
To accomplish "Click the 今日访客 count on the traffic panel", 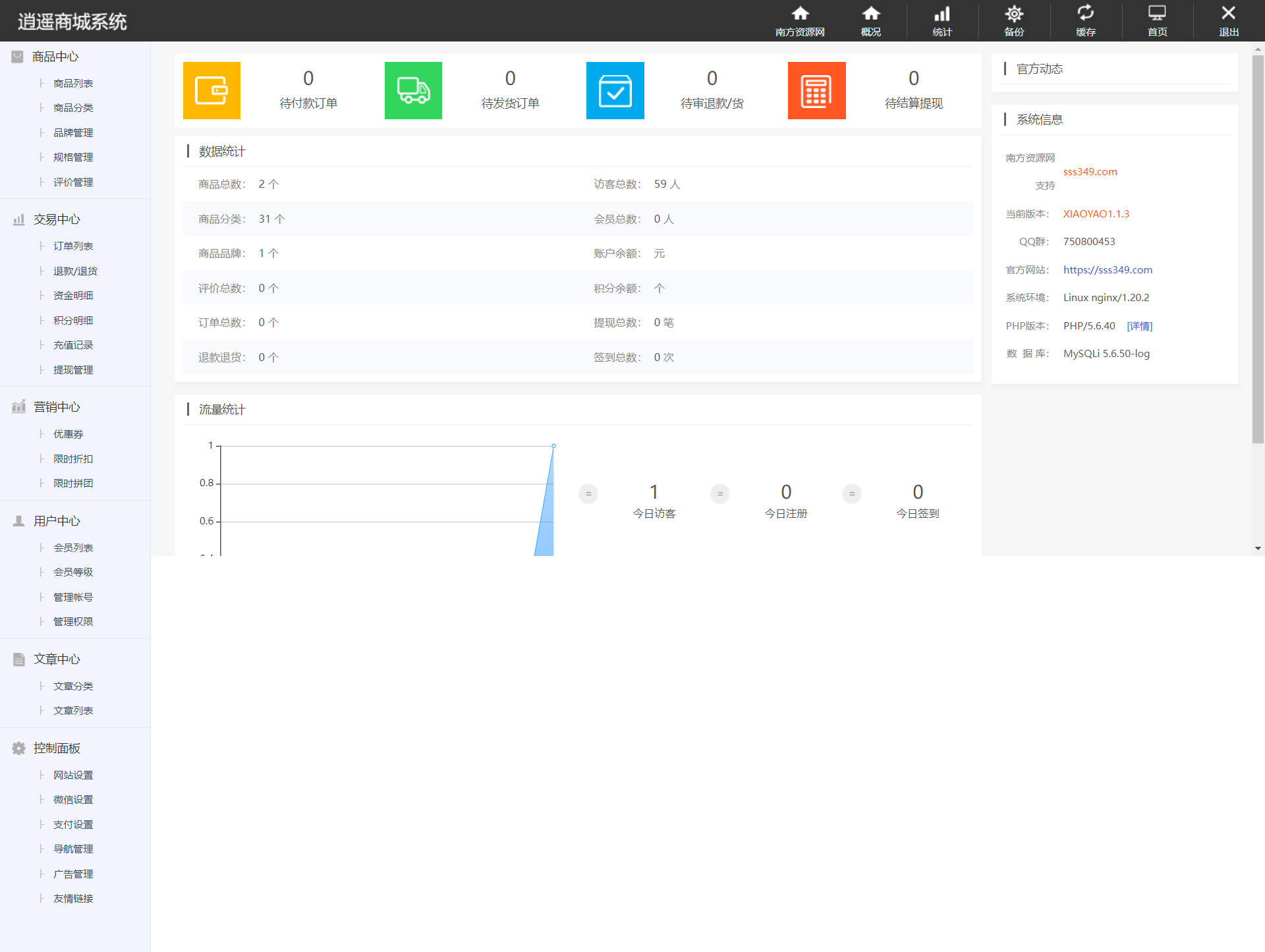I will tap(654, 492).
